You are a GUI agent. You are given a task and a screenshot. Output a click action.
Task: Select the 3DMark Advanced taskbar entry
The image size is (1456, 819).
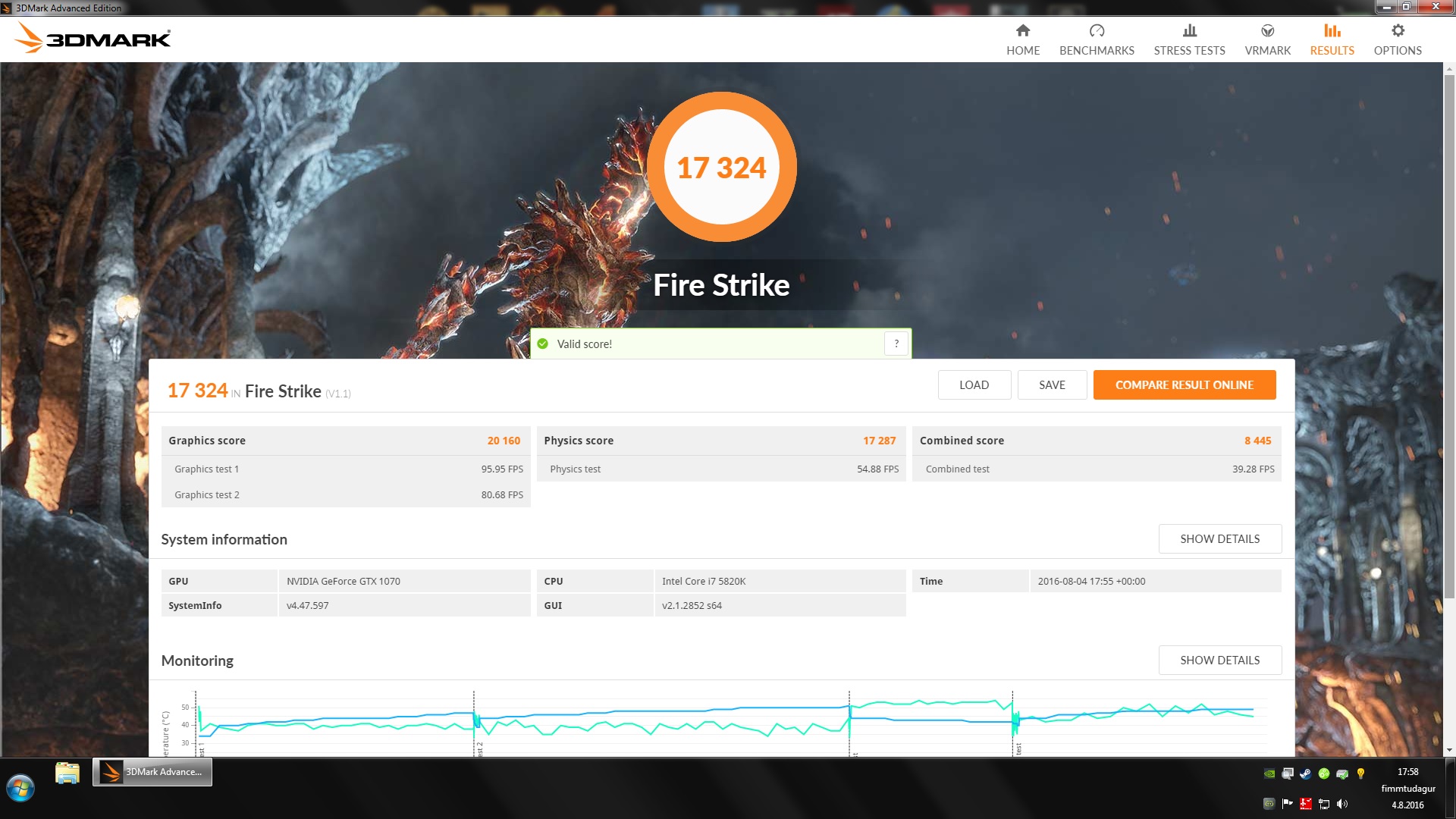point(152,772)
